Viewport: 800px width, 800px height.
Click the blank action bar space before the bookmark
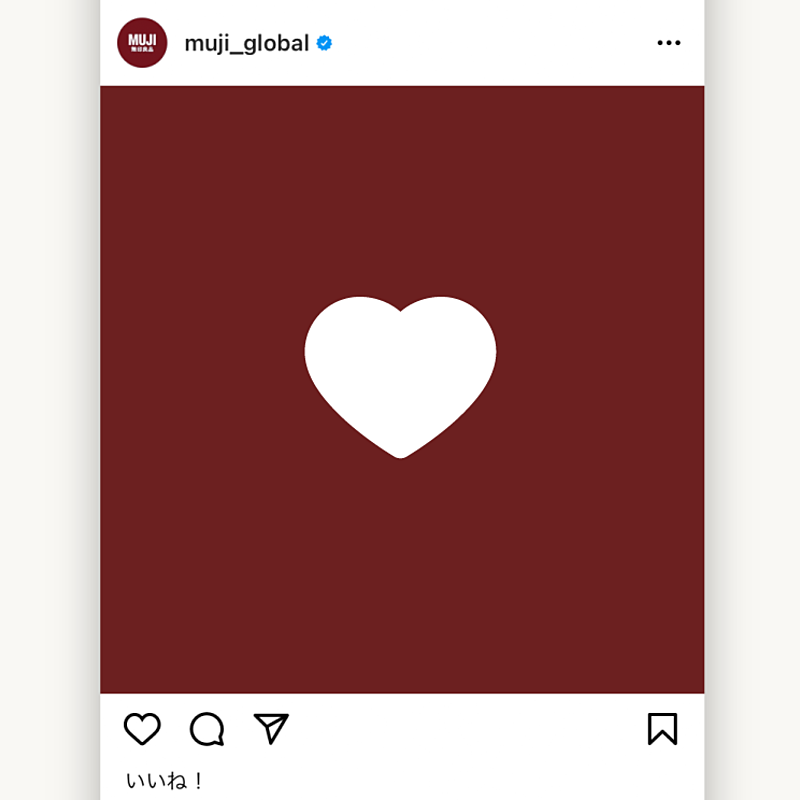tap(467, 729)
